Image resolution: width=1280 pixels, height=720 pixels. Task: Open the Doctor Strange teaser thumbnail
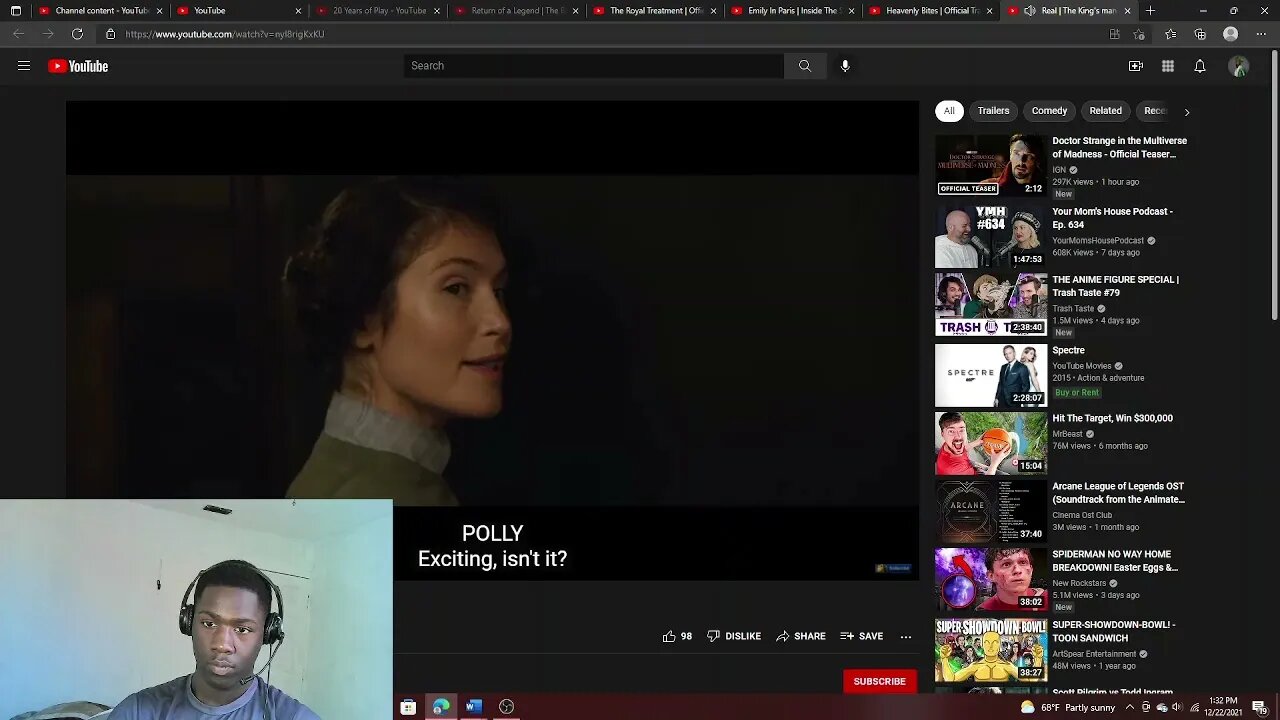click(991, 166)
